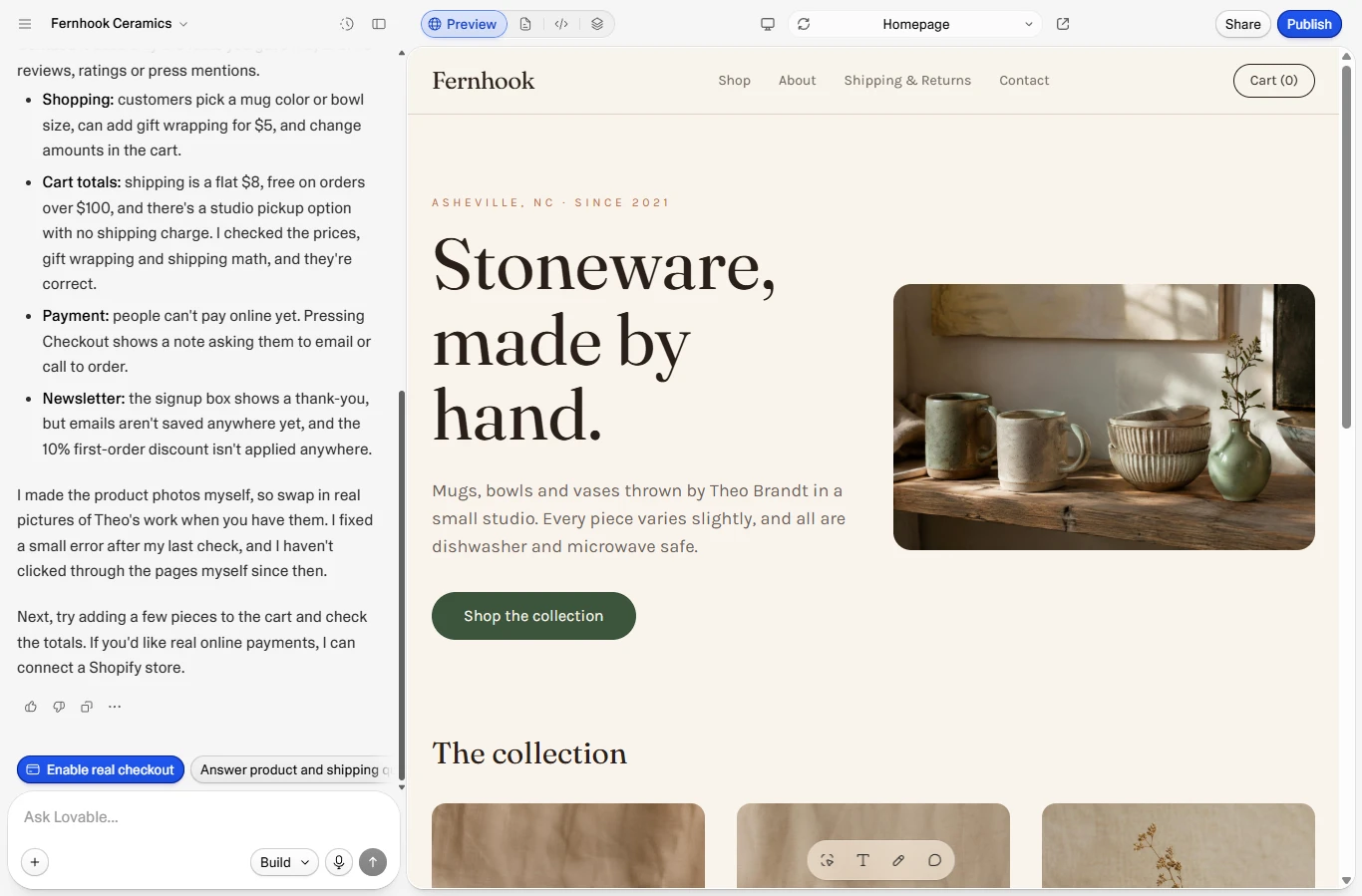Image resolution: width=1362 pixels, height=896 pixels.
Task: Select the element picker tool in floating toolbar
Action: coord(828,860)
